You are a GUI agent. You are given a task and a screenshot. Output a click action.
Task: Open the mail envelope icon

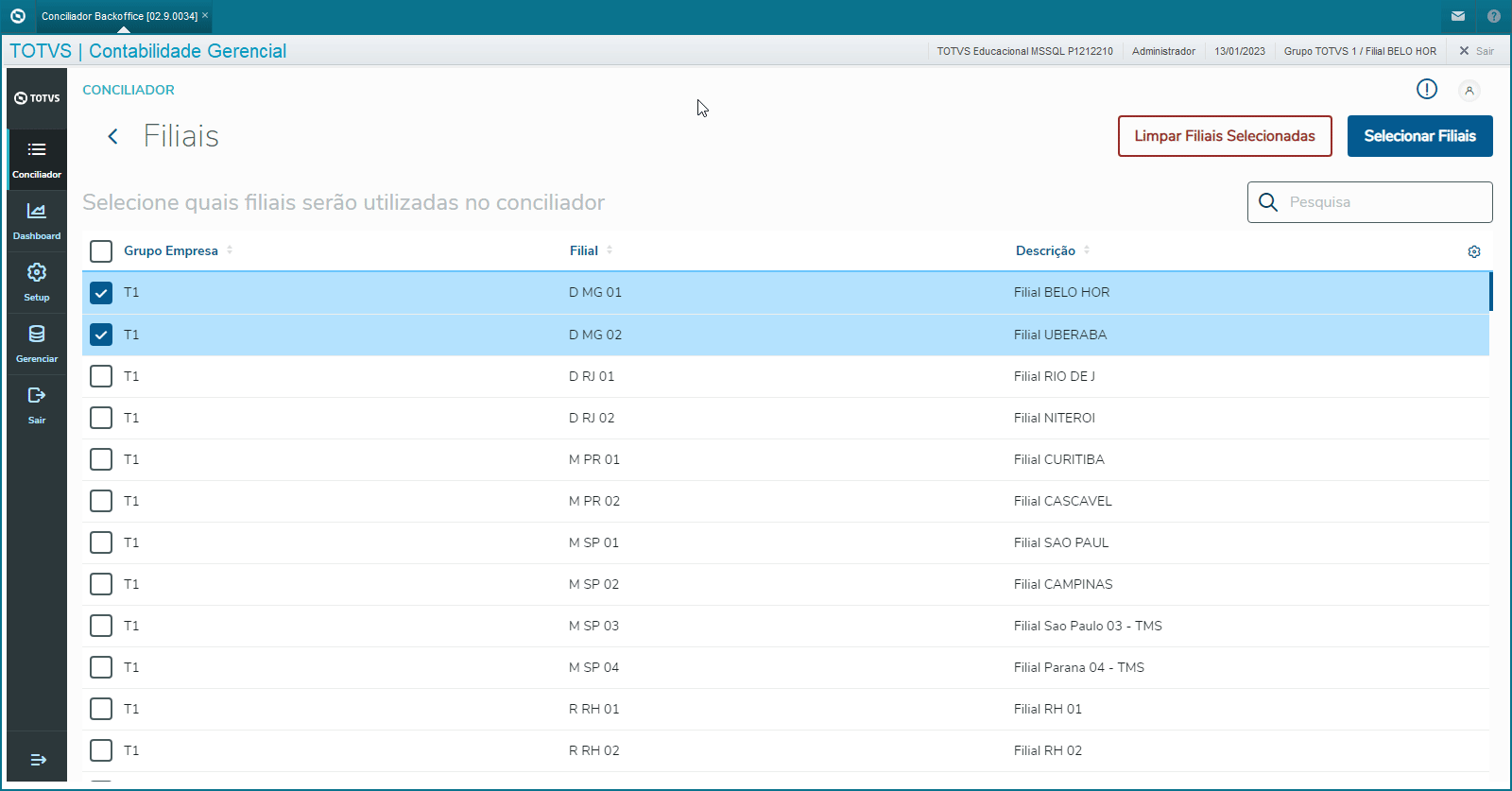coord(1458,16)
